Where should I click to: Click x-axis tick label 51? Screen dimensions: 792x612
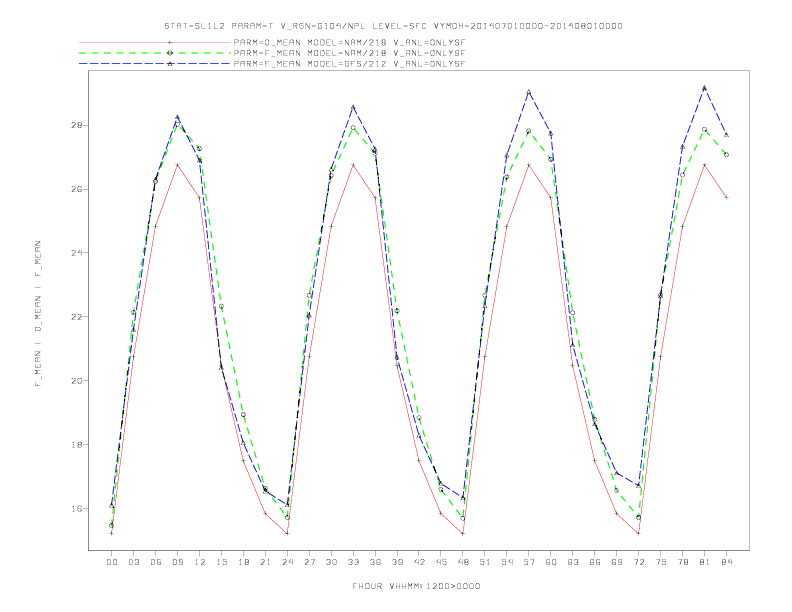[x=485, y=562]
